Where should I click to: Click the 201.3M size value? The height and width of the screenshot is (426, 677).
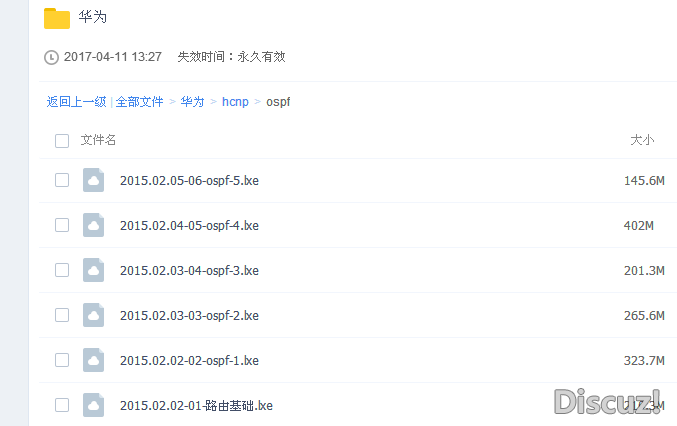pyautogui.click(x=644, y=270)
